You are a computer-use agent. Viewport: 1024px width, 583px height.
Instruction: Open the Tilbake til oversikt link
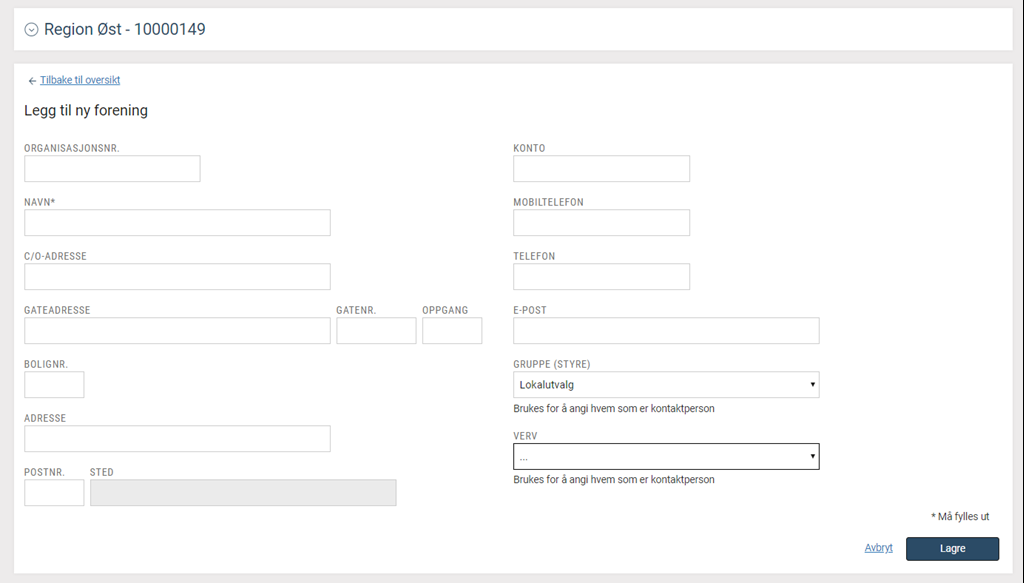click(x=80, y=80)
